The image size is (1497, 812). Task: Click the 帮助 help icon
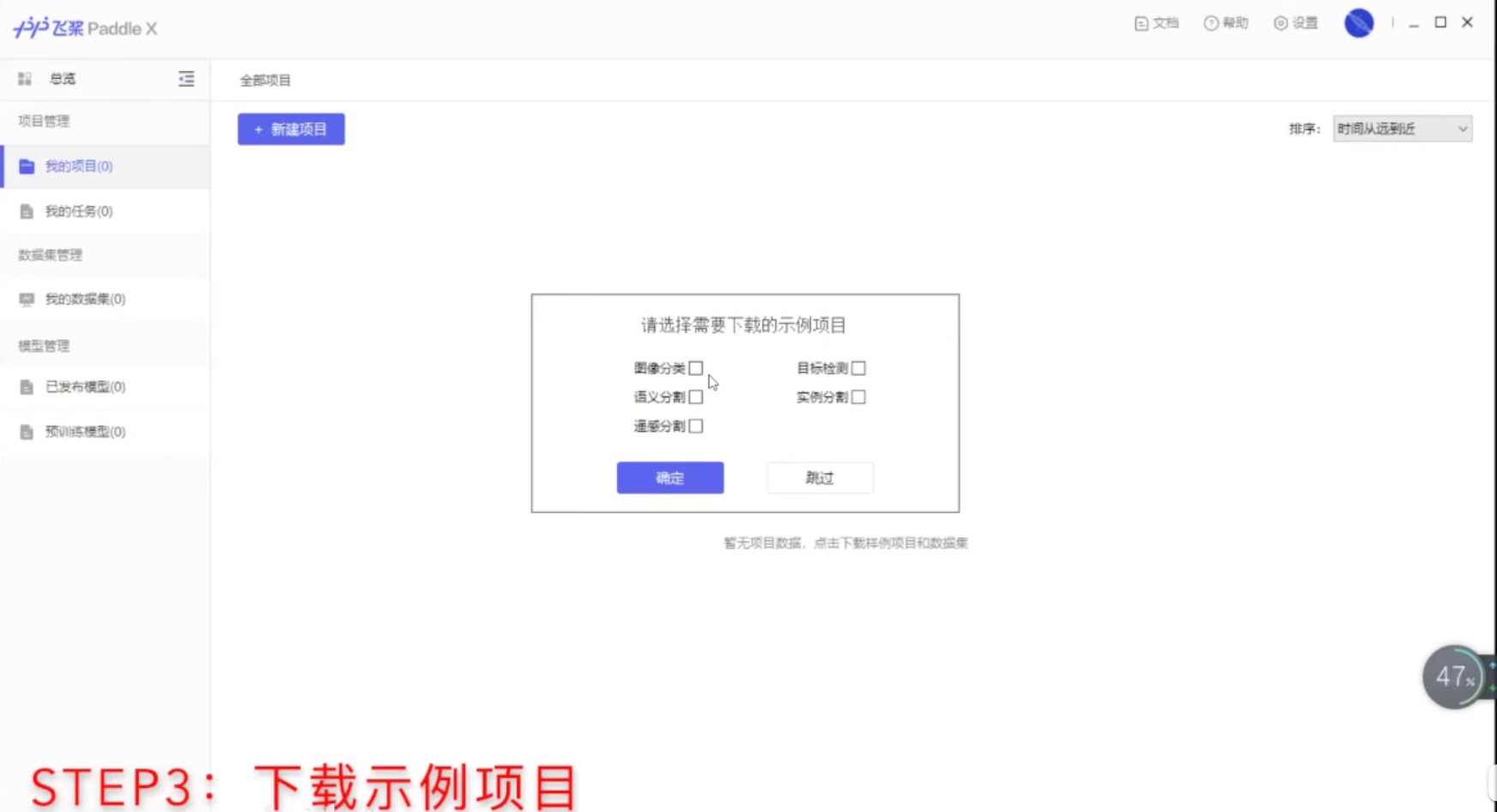[1209, 23]
